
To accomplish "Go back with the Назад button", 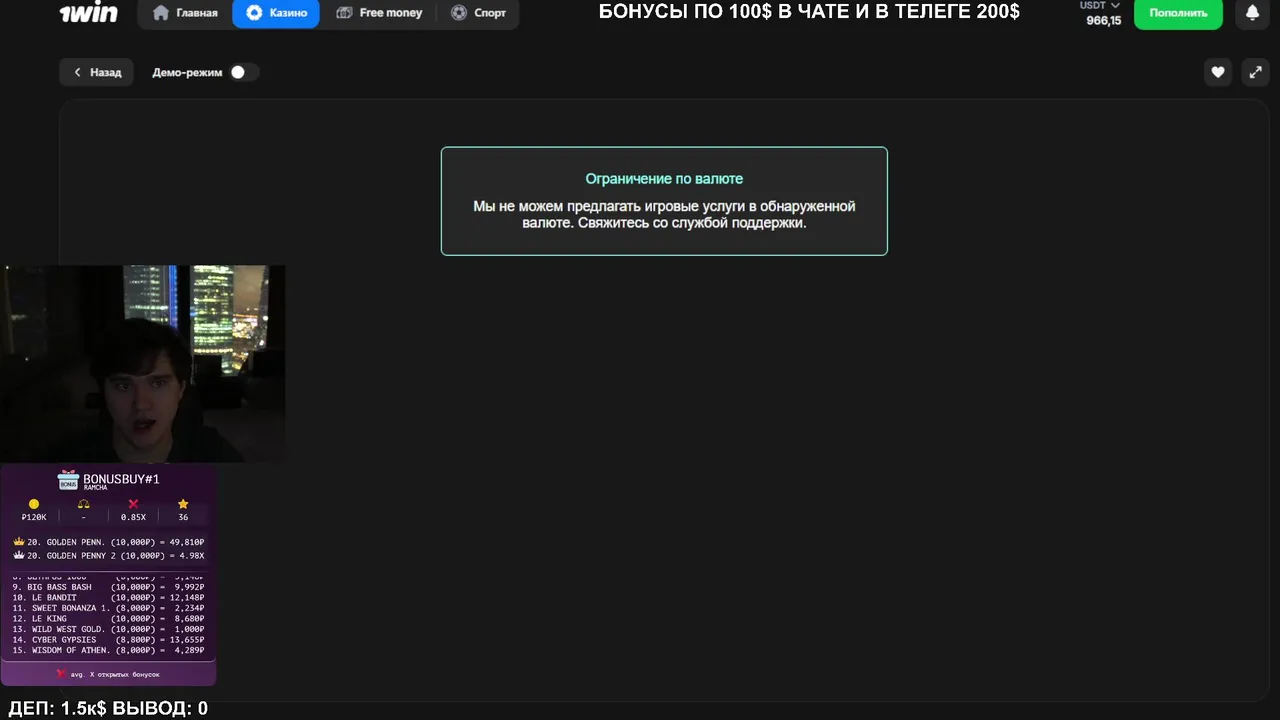I will click(x=97, y=72).
